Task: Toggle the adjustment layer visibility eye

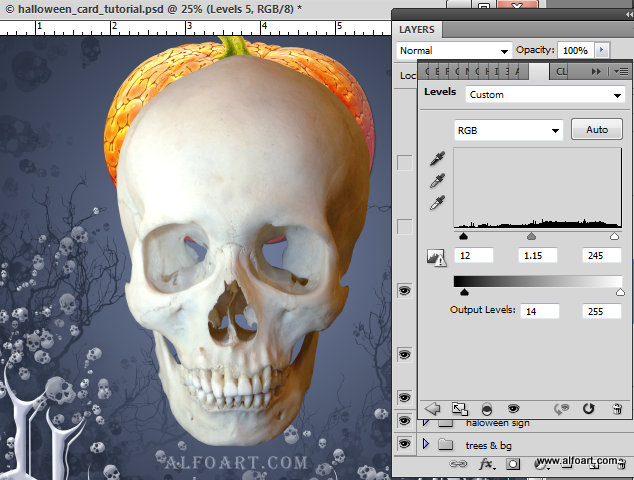Action: pyautogui.click(x=513, y=409)
